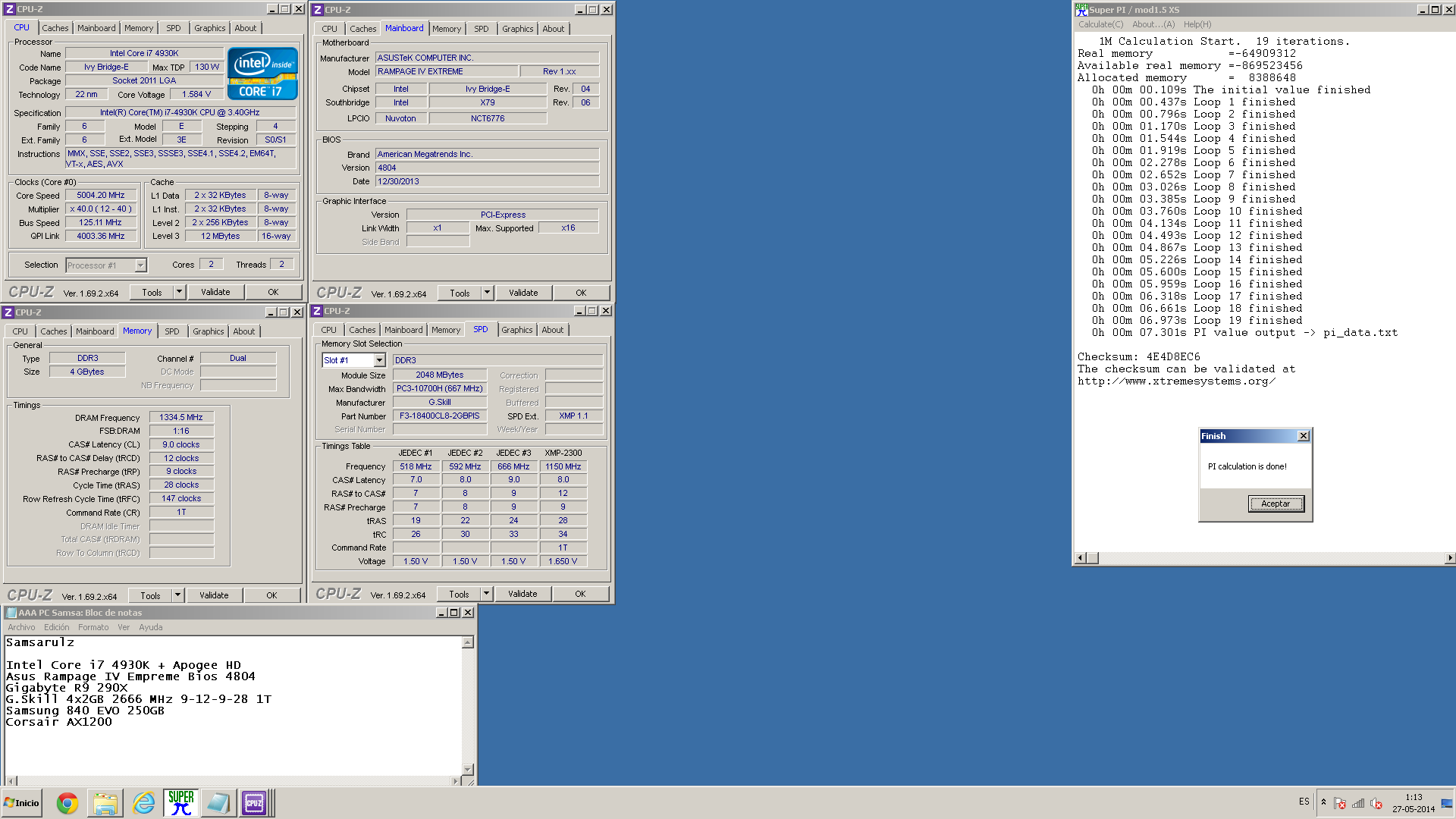Open Ver menu in Notepad
This screenshot has width=1456, height=819.
click(124, 627)
